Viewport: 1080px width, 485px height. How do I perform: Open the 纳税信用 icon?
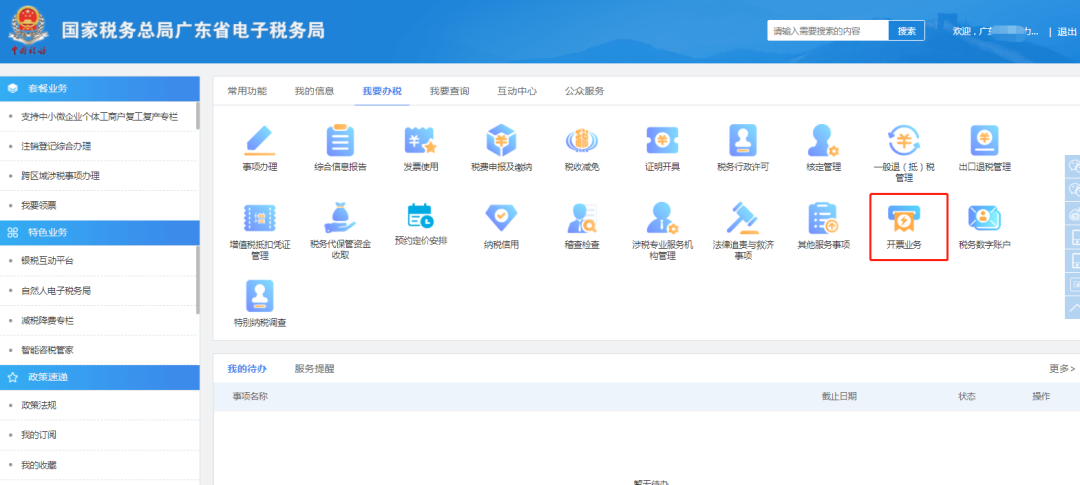click(501, 218)
